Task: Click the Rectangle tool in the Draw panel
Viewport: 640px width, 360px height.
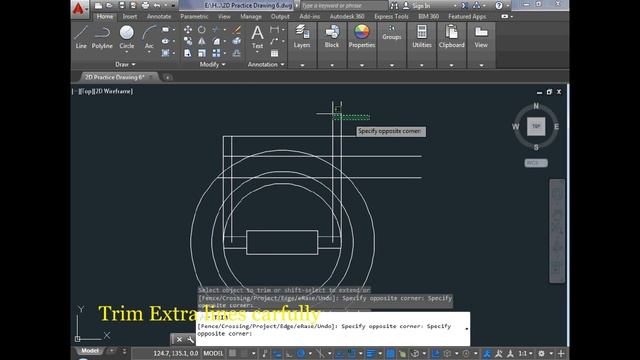Action: coord(165,30)
